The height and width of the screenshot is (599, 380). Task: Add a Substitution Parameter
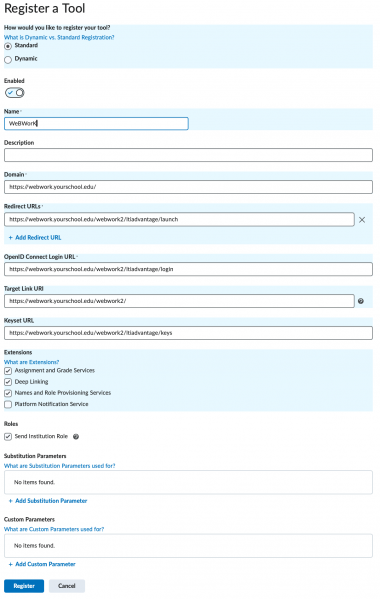coord(48,501)
